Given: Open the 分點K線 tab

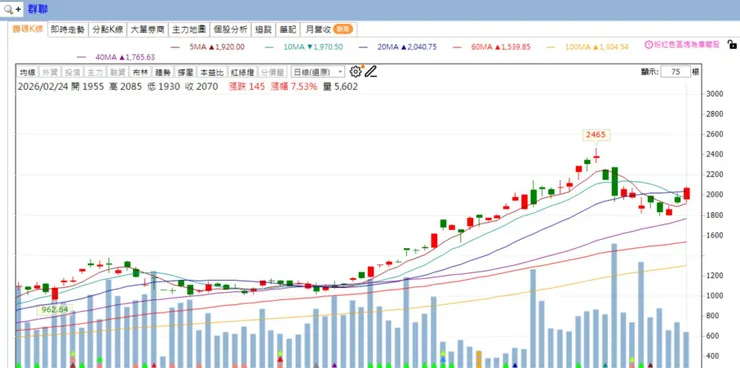Looking at the screenshot, I should click(x=108, y=29).
